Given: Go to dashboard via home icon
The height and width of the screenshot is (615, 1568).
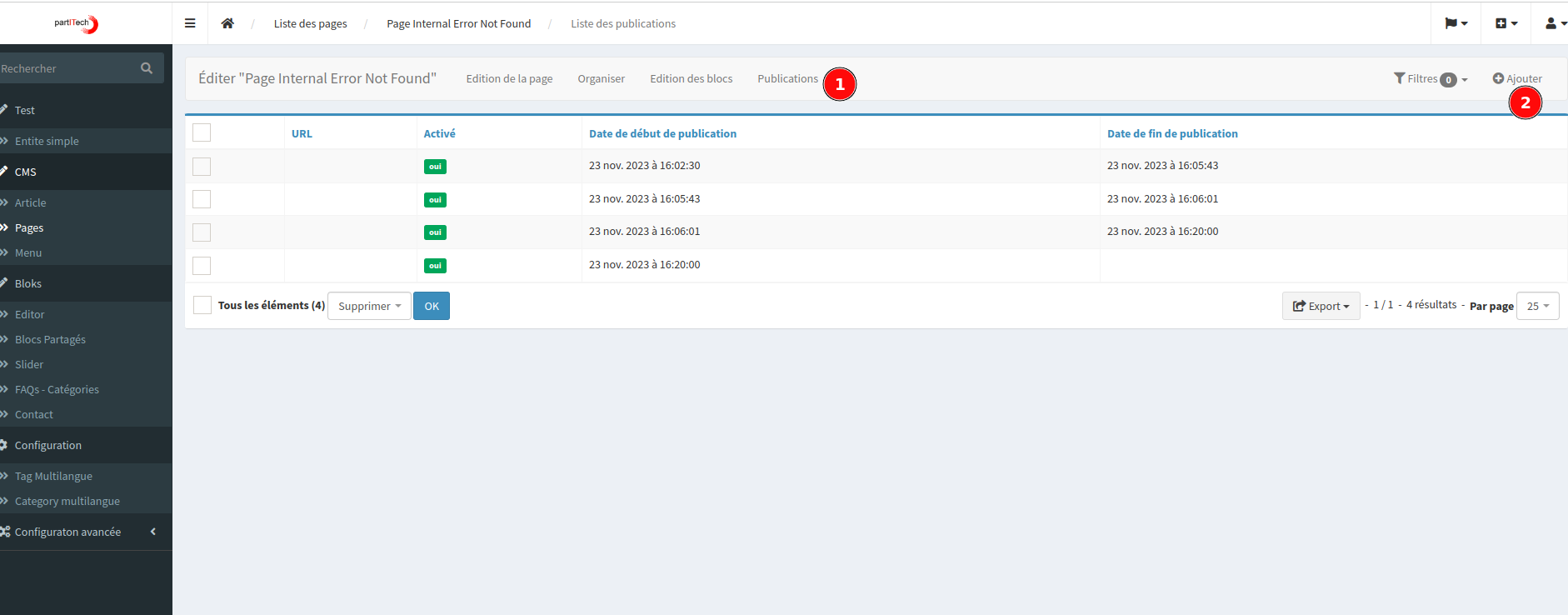Looking at the screenshot, I should tap(227, 23).
